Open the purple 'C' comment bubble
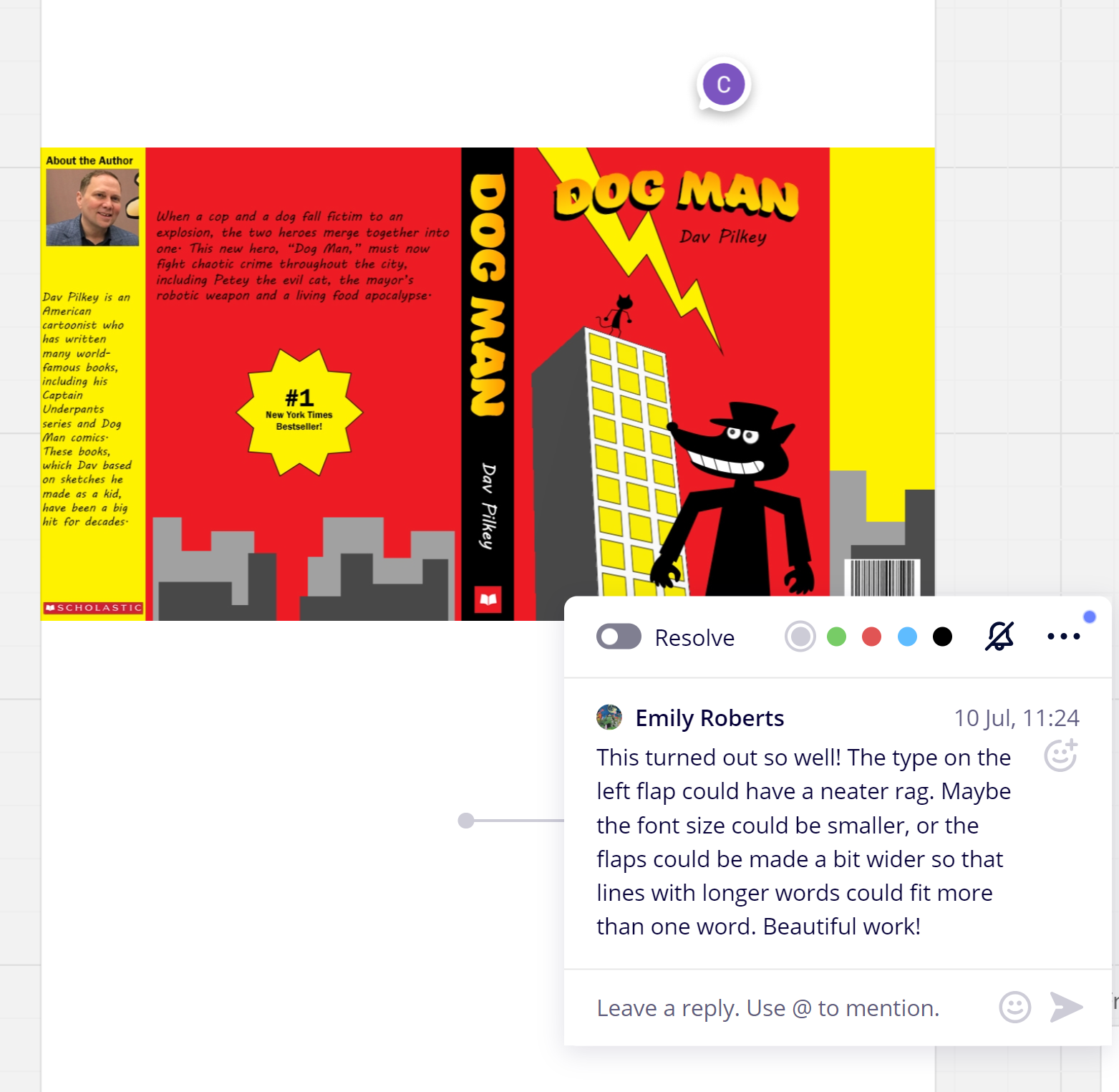 pos(724,84)
